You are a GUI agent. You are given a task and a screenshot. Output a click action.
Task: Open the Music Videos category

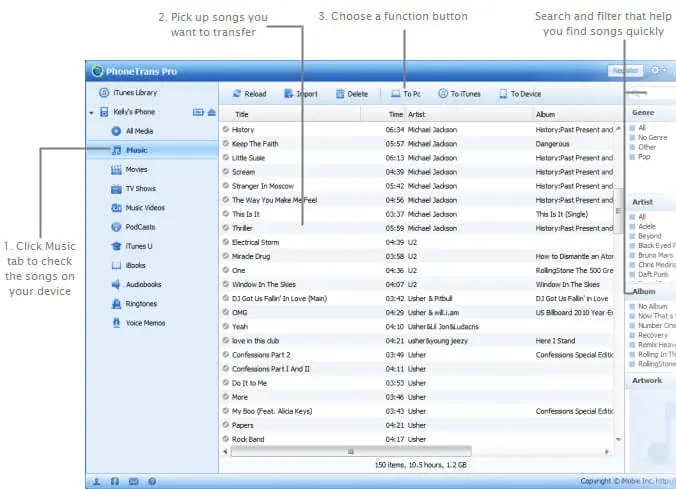click(138, 208)
